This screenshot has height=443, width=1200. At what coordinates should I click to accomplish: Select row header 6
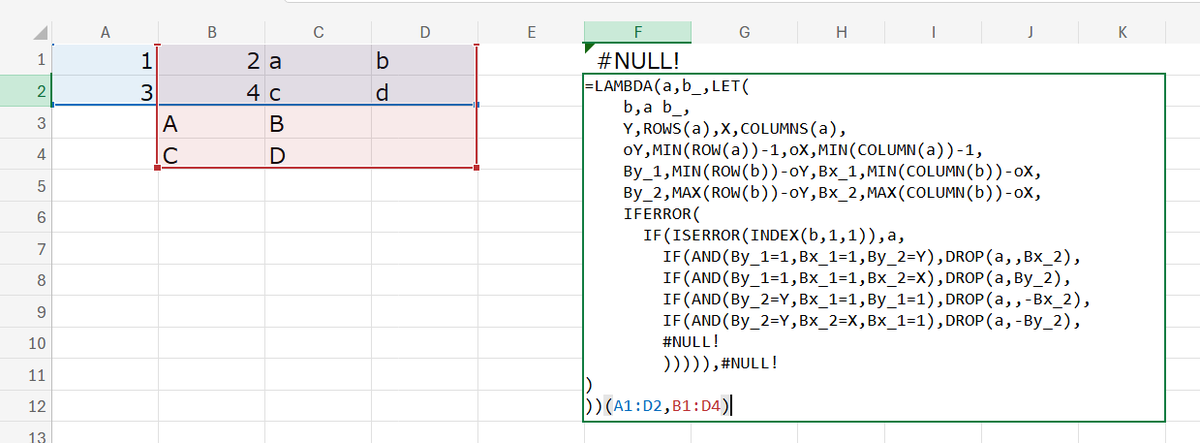coord(25,218)
